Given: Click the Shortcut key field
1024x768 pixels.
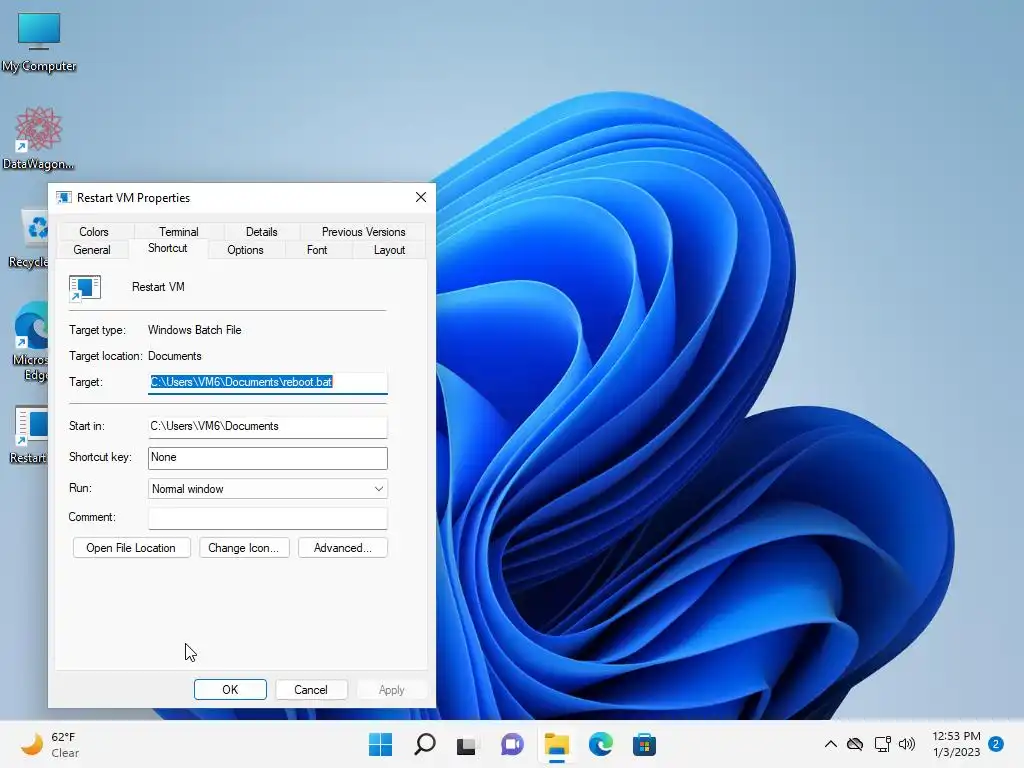Looking at the screenshot, I should (x=268, y=458).
